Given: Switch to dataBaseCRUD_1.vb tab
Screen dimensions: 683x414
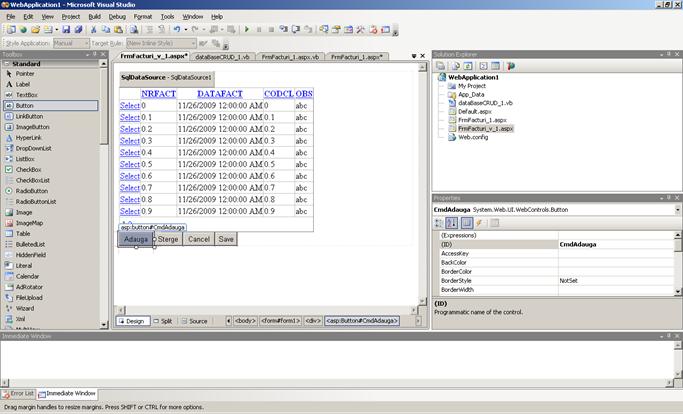Looking at the screenshot, I should pos(223,57).
